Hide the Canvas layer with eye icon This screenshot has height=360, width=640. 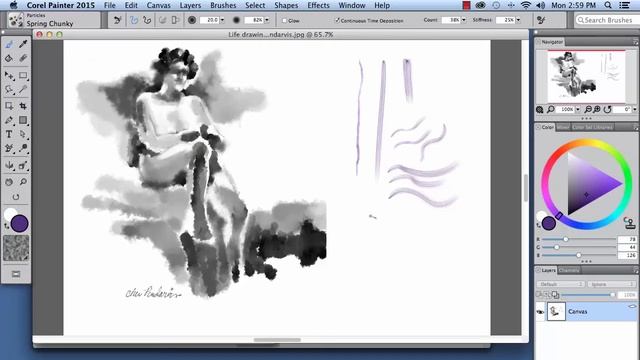coord(540,312)
